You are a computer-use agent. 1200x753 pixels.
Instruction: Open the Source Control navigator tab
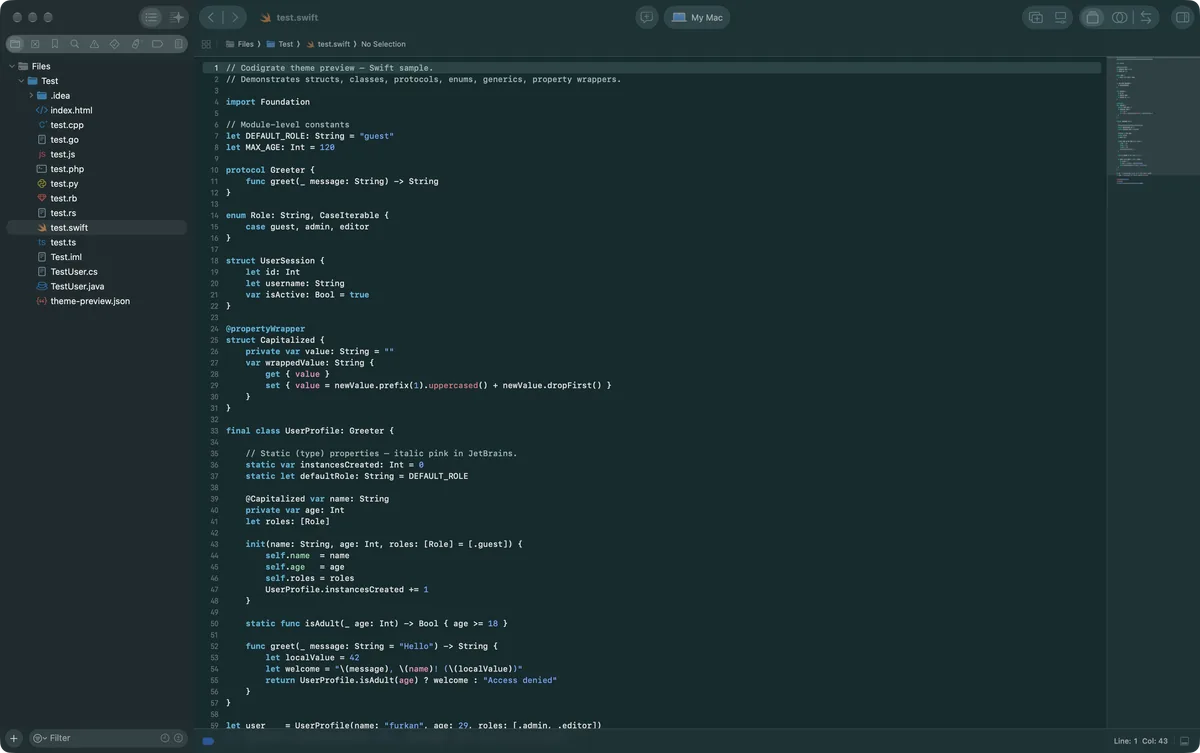point(35,44)
